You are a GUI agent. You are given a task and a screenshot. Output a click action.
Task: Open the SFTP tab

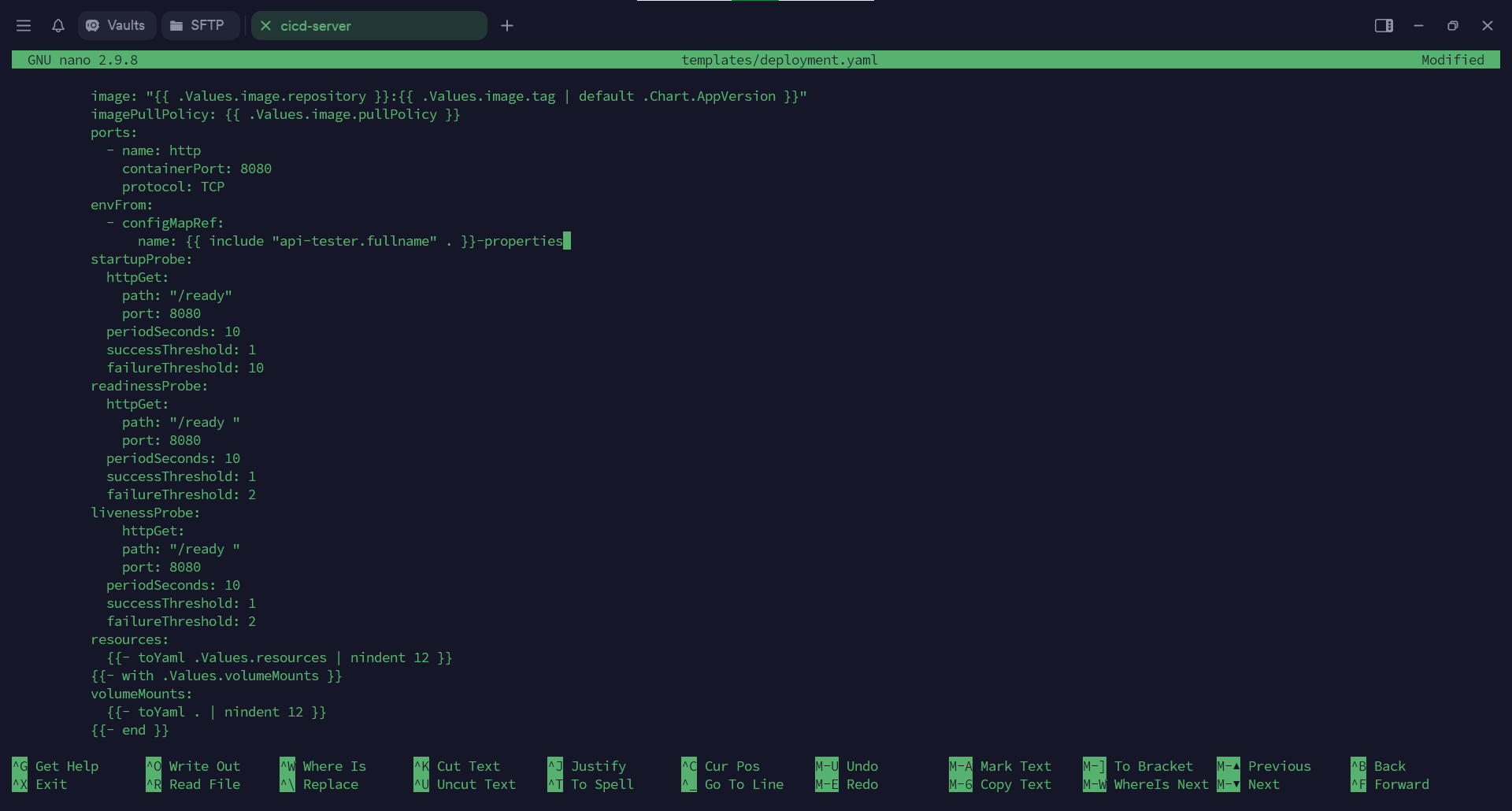[x=200, y=26]
